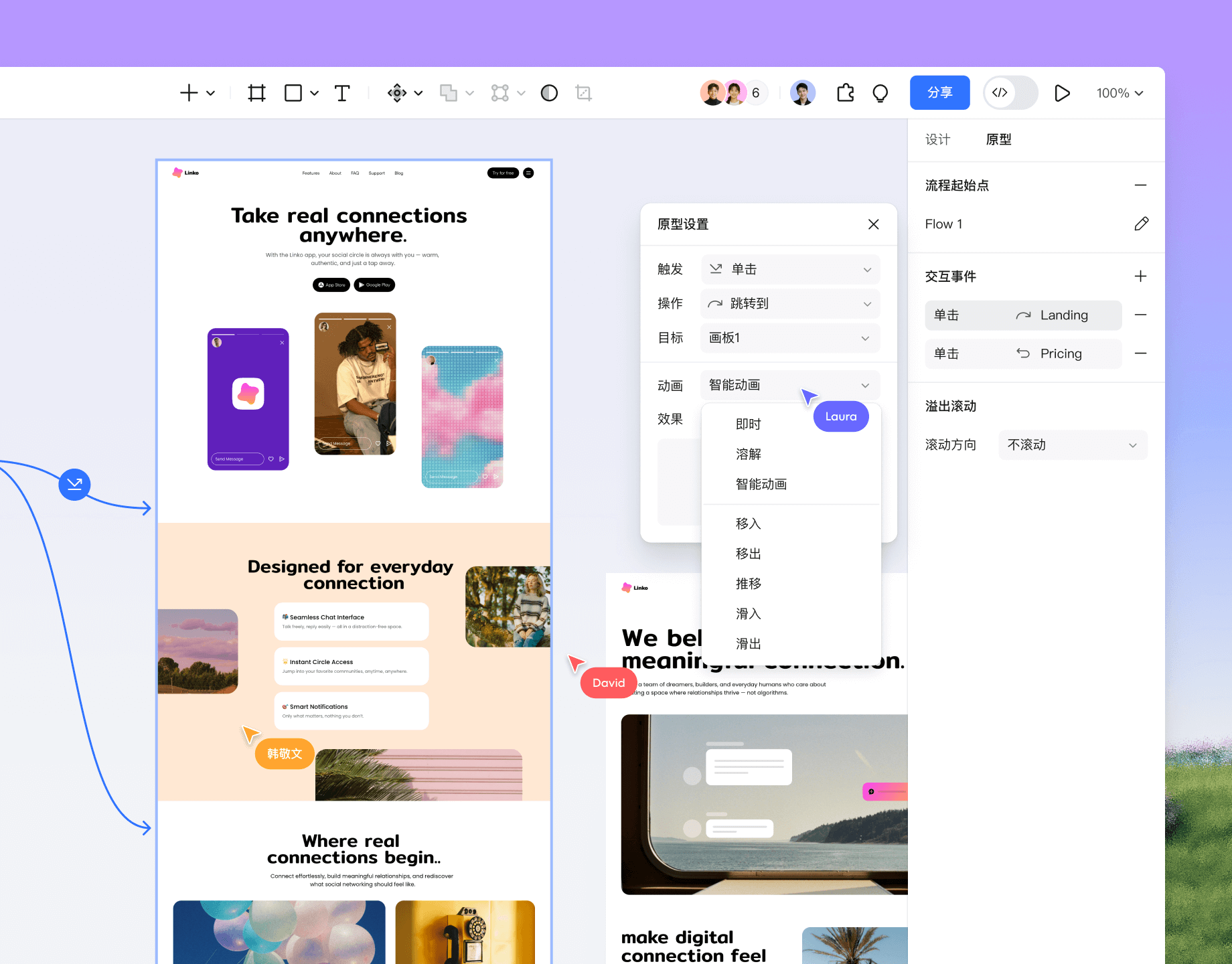Open the 100% zoom dropdown
The width and height of the screenshot is (1232, 964).
tap(1119, 93)
